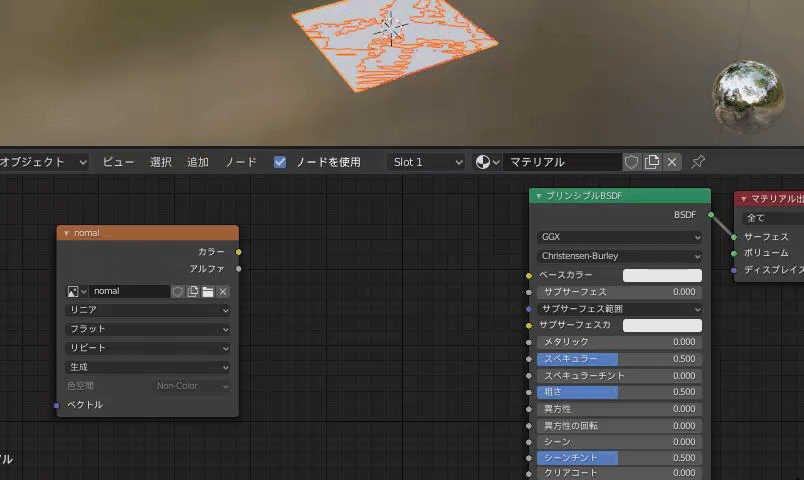Click マテリアル name input field
804x480 pixels.
coord(562,163)
